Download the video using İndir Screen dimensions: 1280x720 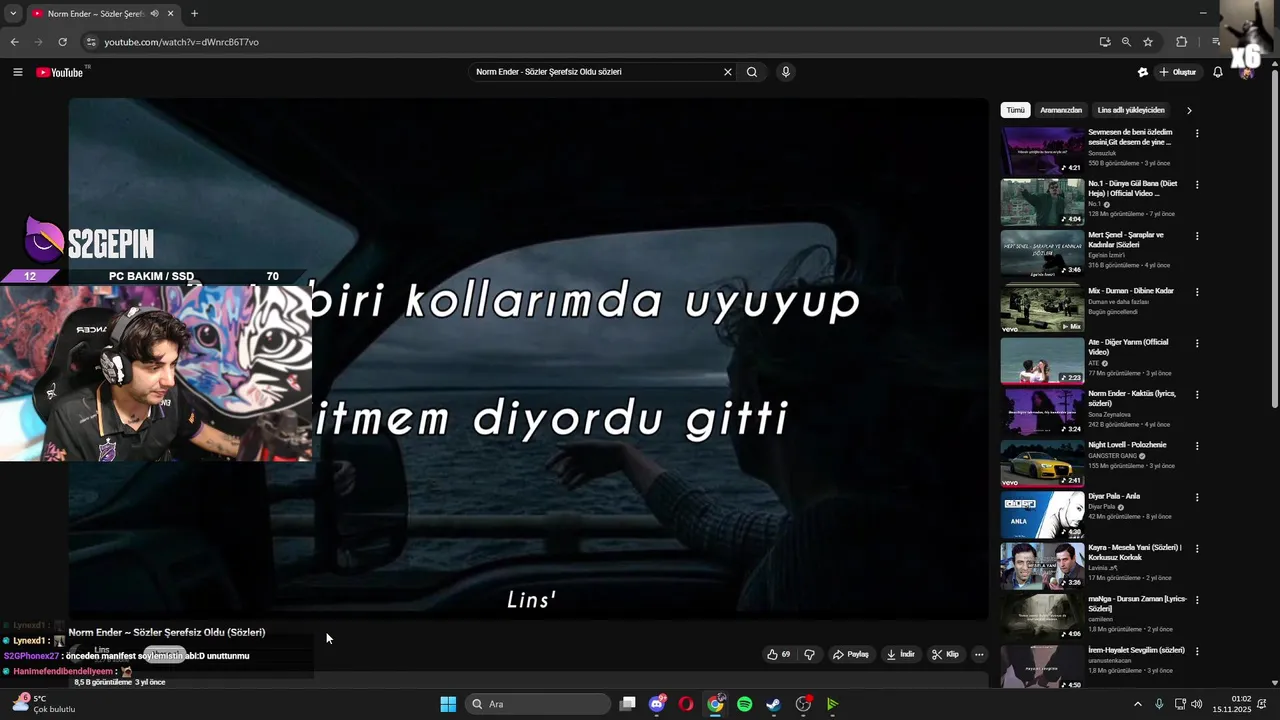(x=901, y=654)
